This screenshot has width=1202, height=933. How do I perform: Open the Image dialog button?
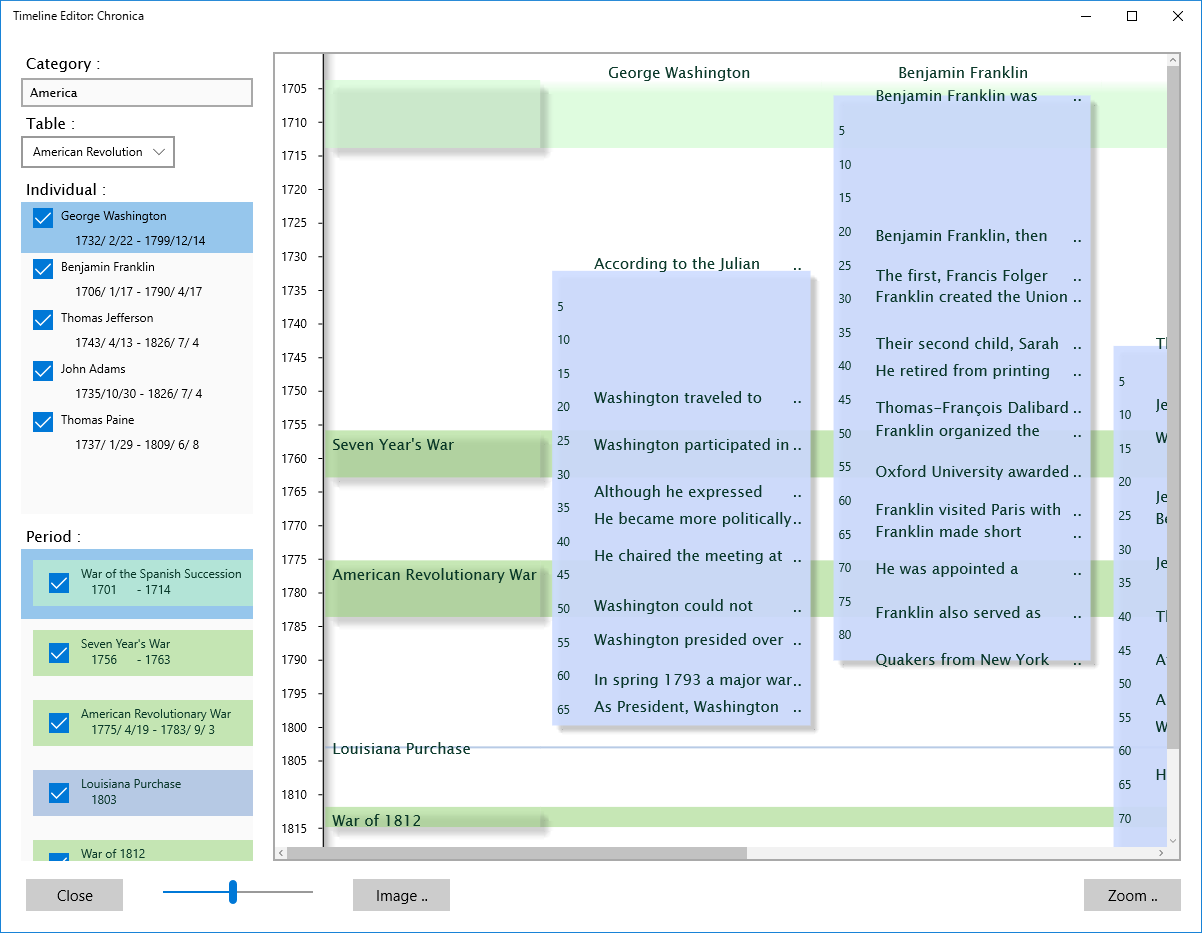point(401,896)
